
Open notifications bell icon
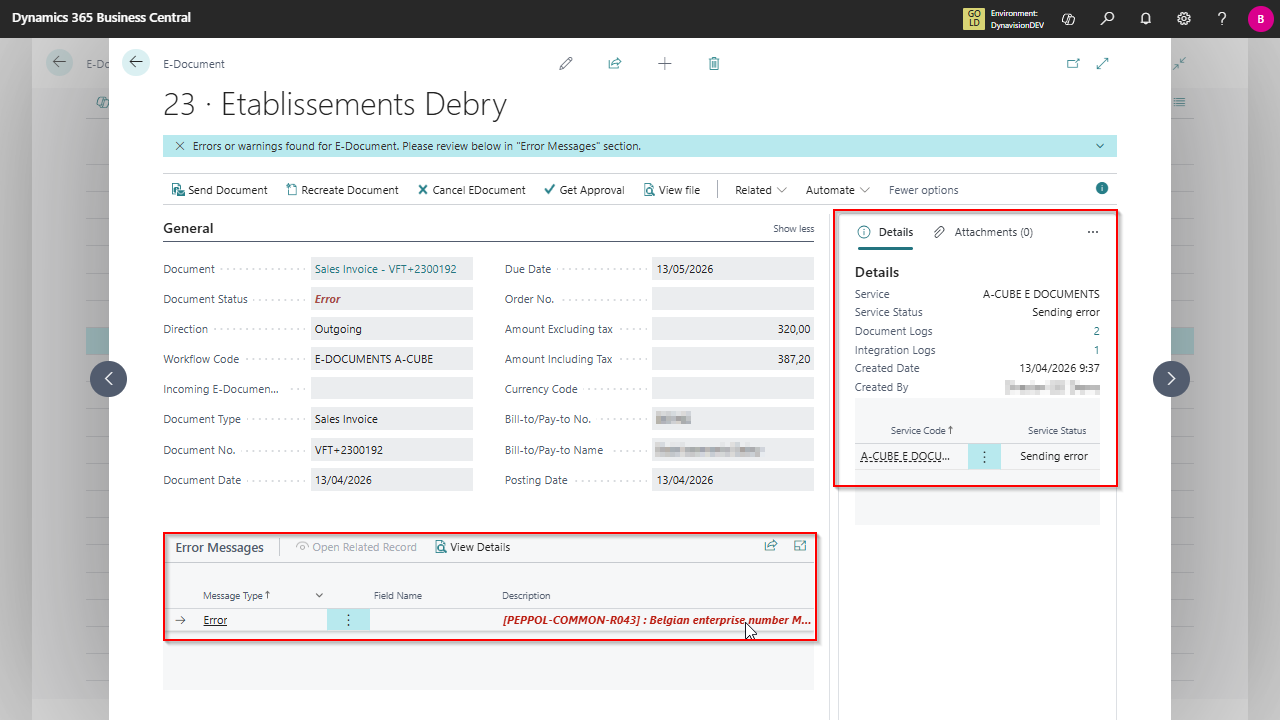coord(1146,18)
